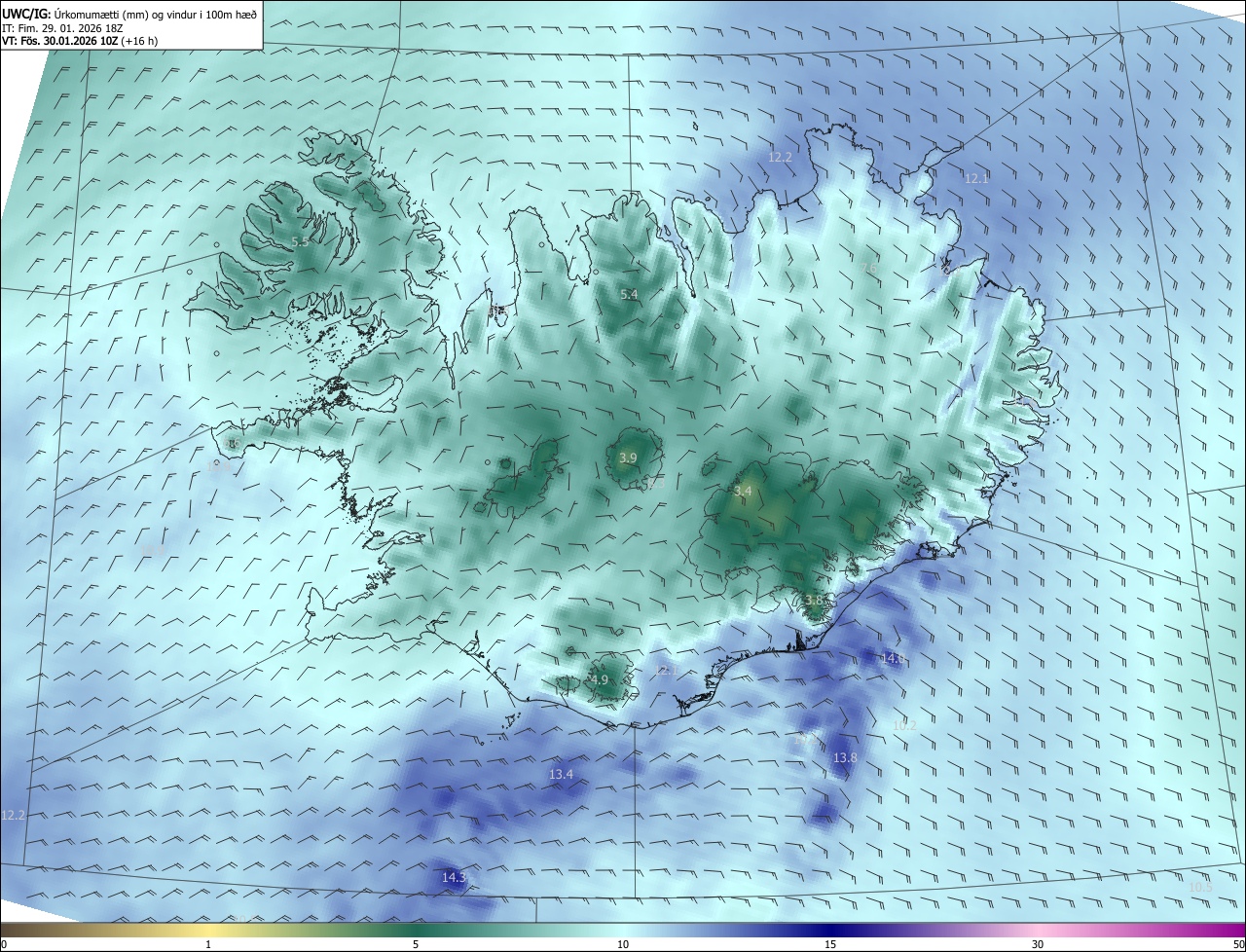Viewport: 1246px width, 952px height.
Task: Click the colorbar tick label 0
Action: pyautogui.click(x=4, y=944)
